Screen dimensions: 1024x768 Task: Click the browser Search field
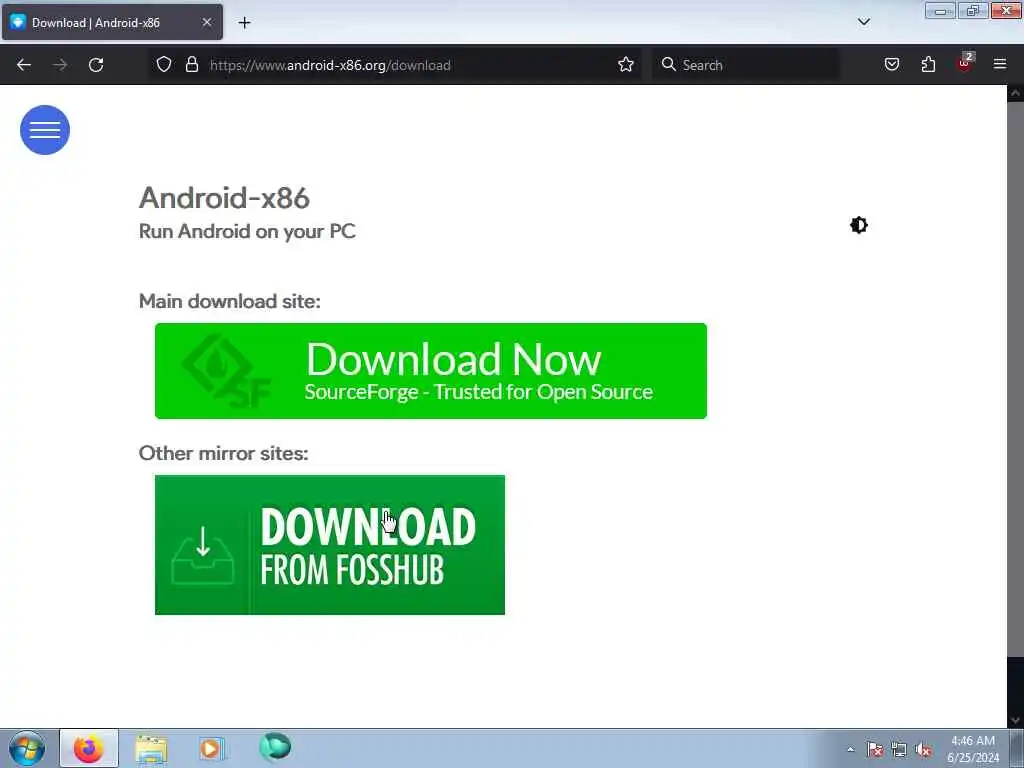[745, 65]
